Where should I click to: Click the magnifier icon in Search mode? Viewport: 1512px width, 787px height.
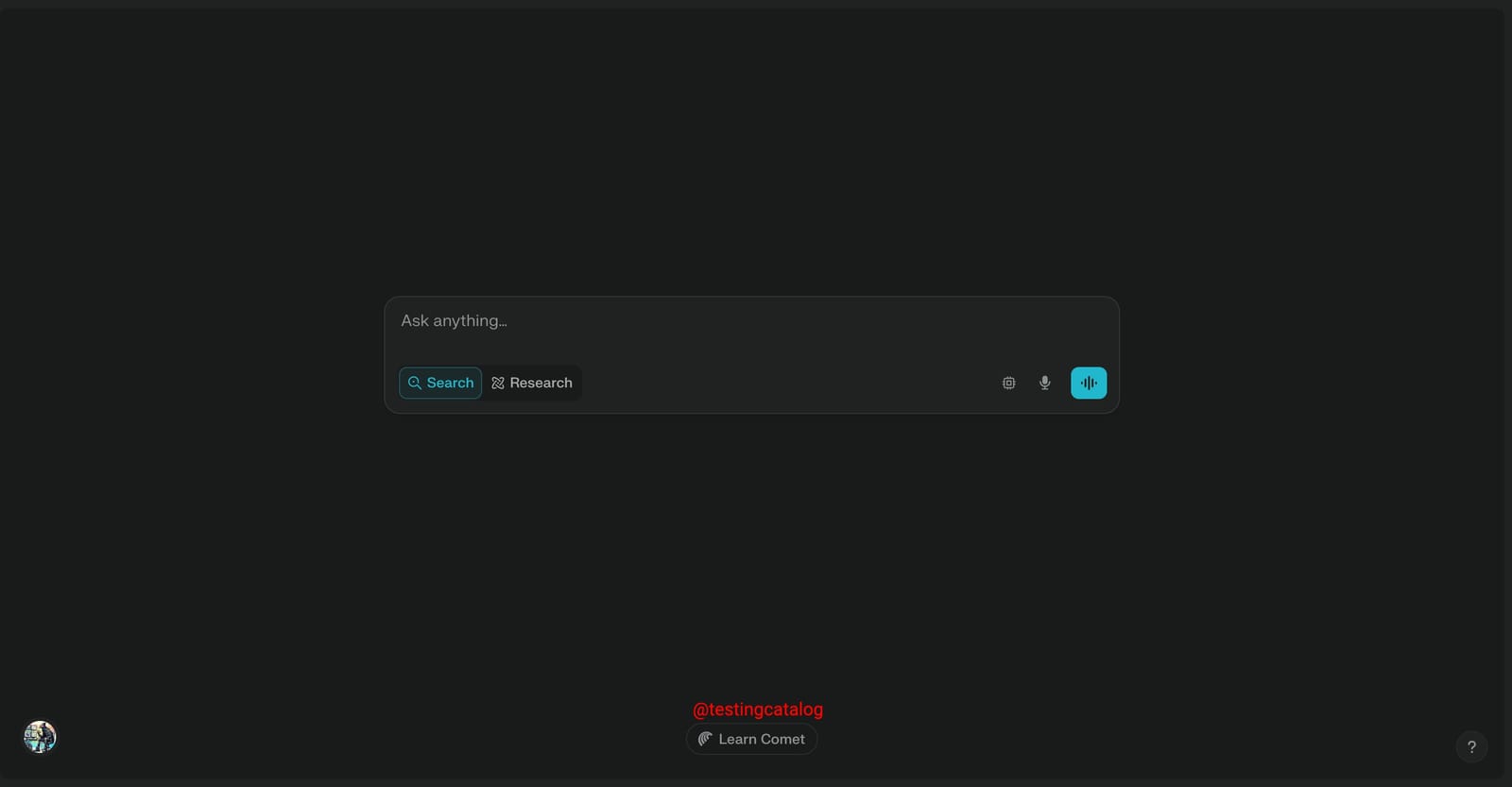click(x=414, y=383)
